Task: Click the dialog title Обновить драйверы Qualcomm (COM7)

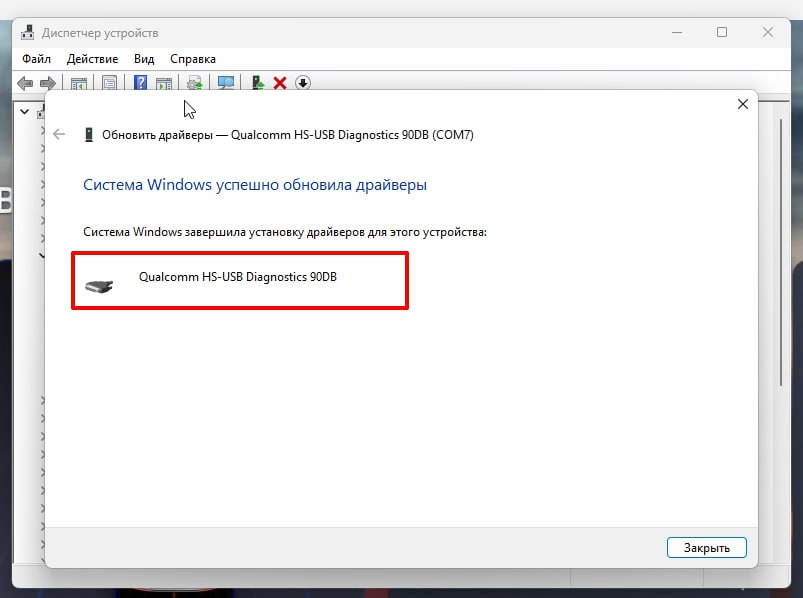Action: 288,135
